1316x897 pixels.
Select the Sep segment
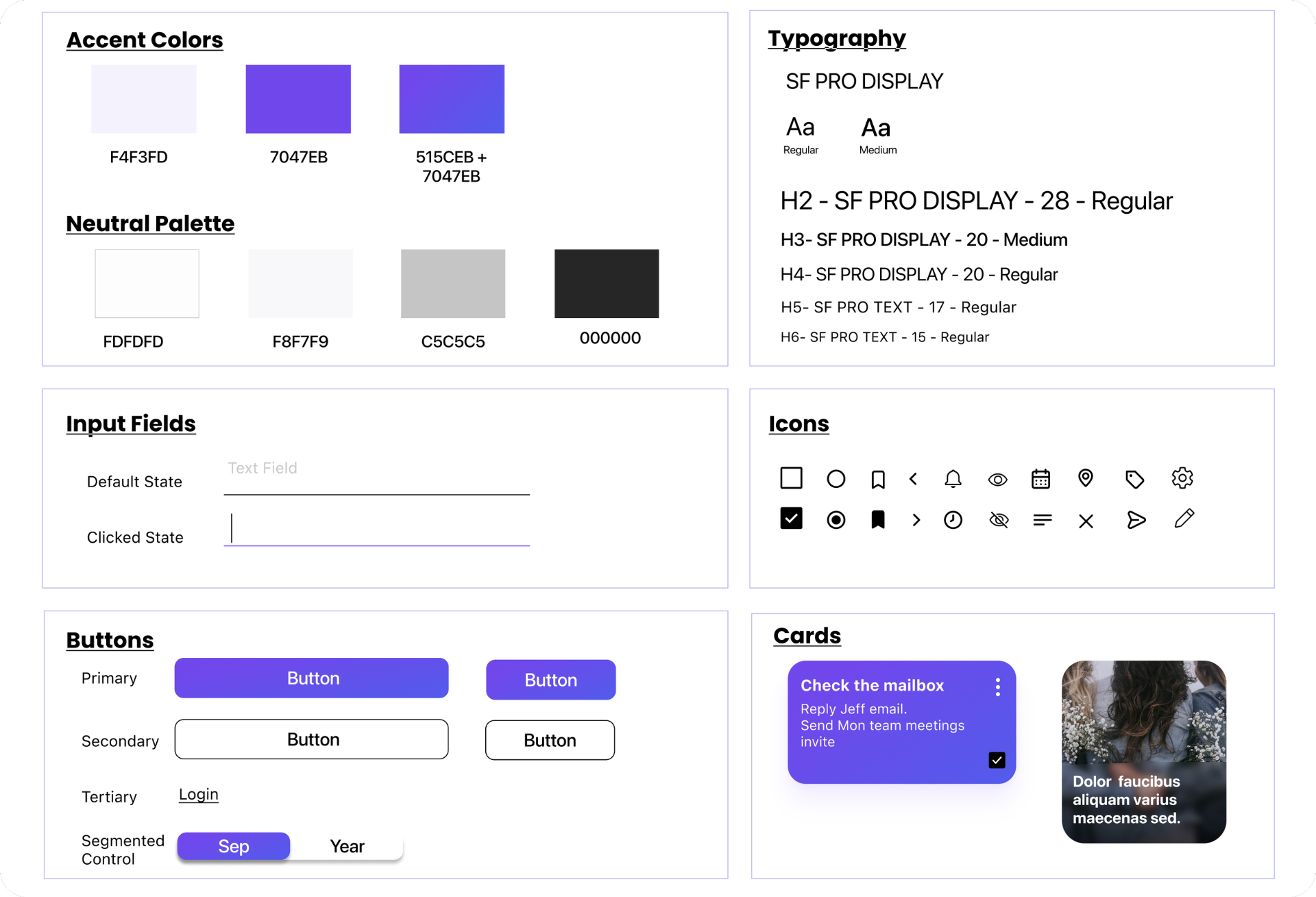[x=234, y=846]
